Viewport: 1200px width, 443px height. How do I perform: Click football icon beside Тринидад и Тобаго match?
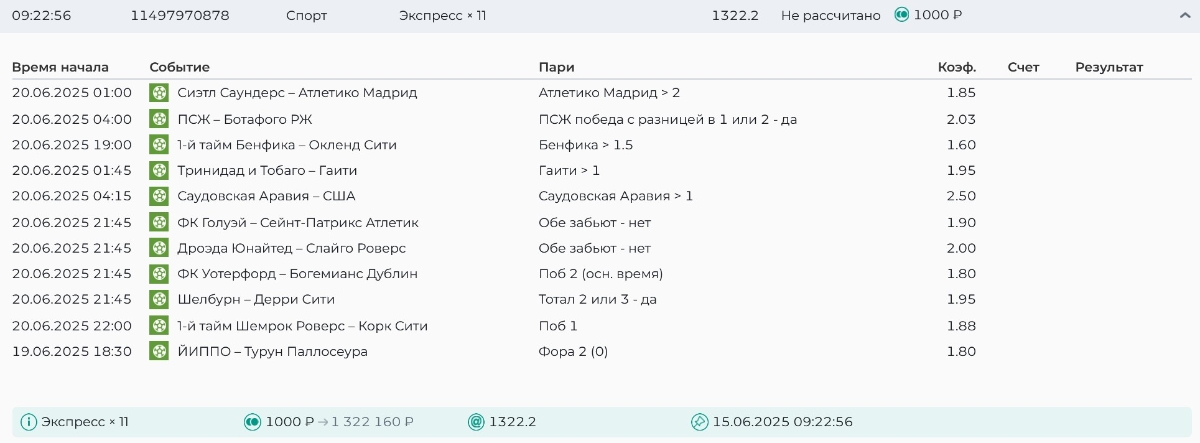click(x=159, y=170)
